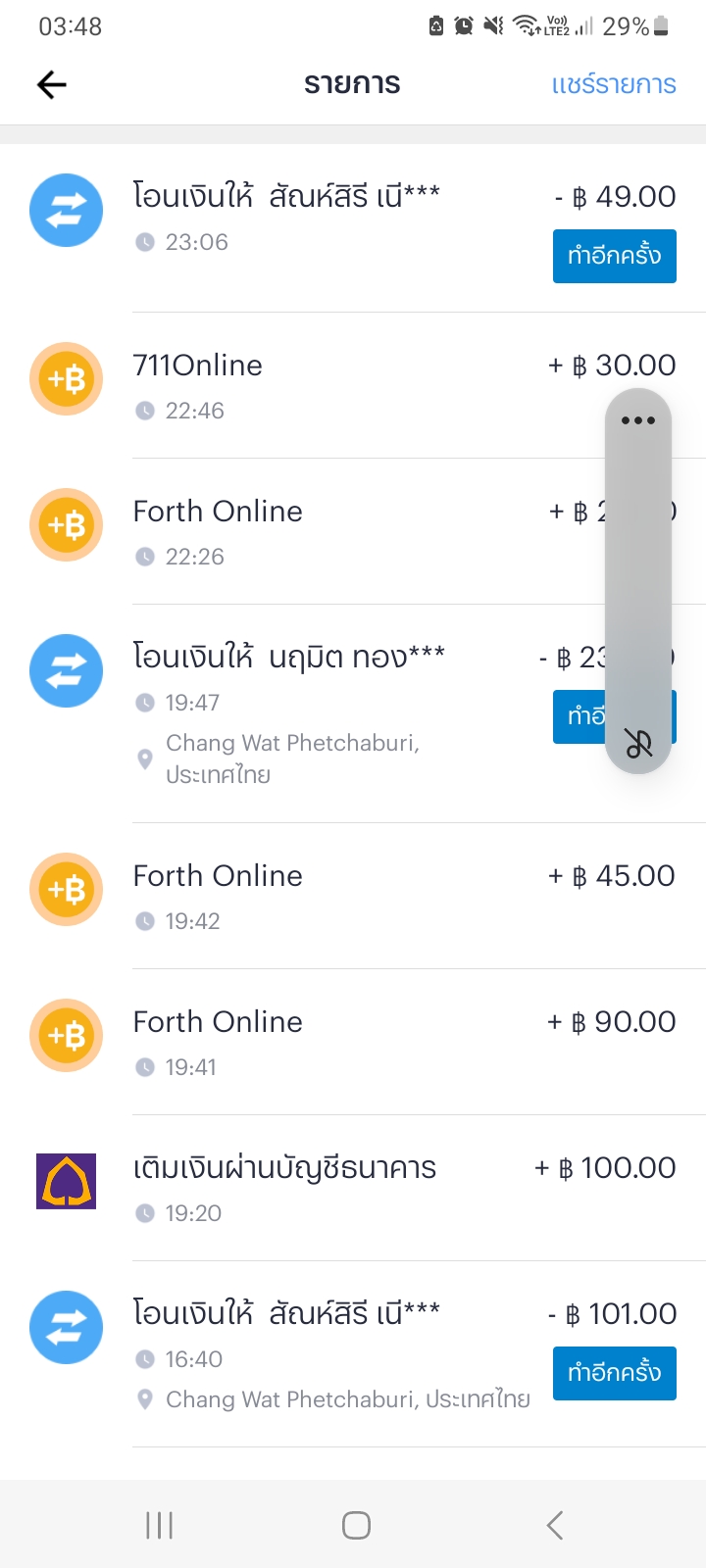Tap the purple bank logo icon

[66, 1181]
